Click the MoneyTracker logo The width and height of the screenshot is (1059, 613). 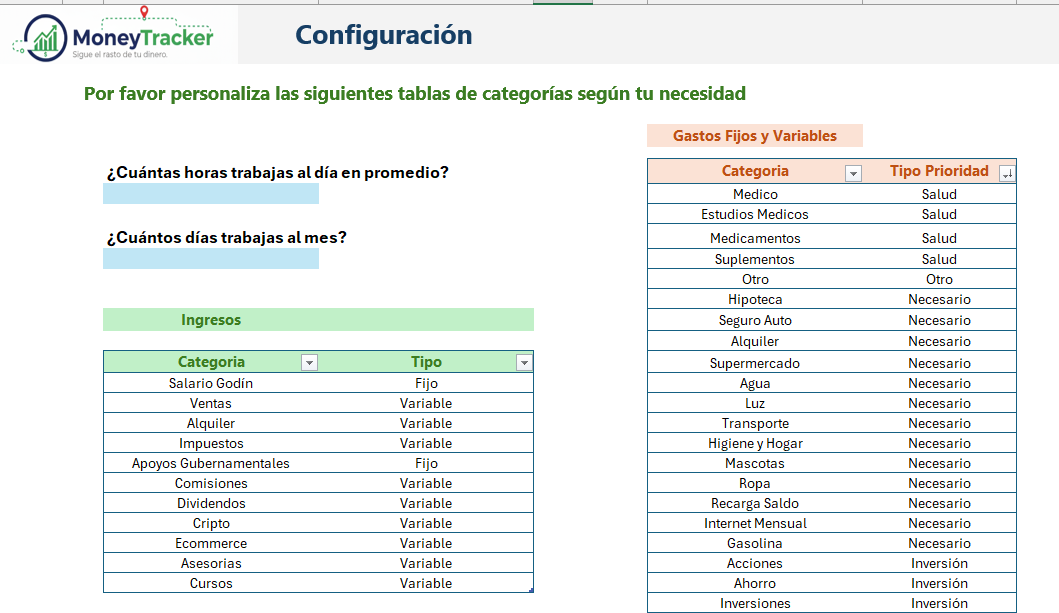pos(113,38)
